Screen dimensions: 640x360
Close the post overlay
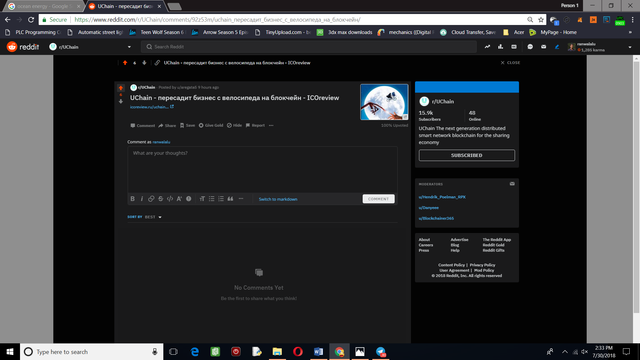(x=510, y=63)
